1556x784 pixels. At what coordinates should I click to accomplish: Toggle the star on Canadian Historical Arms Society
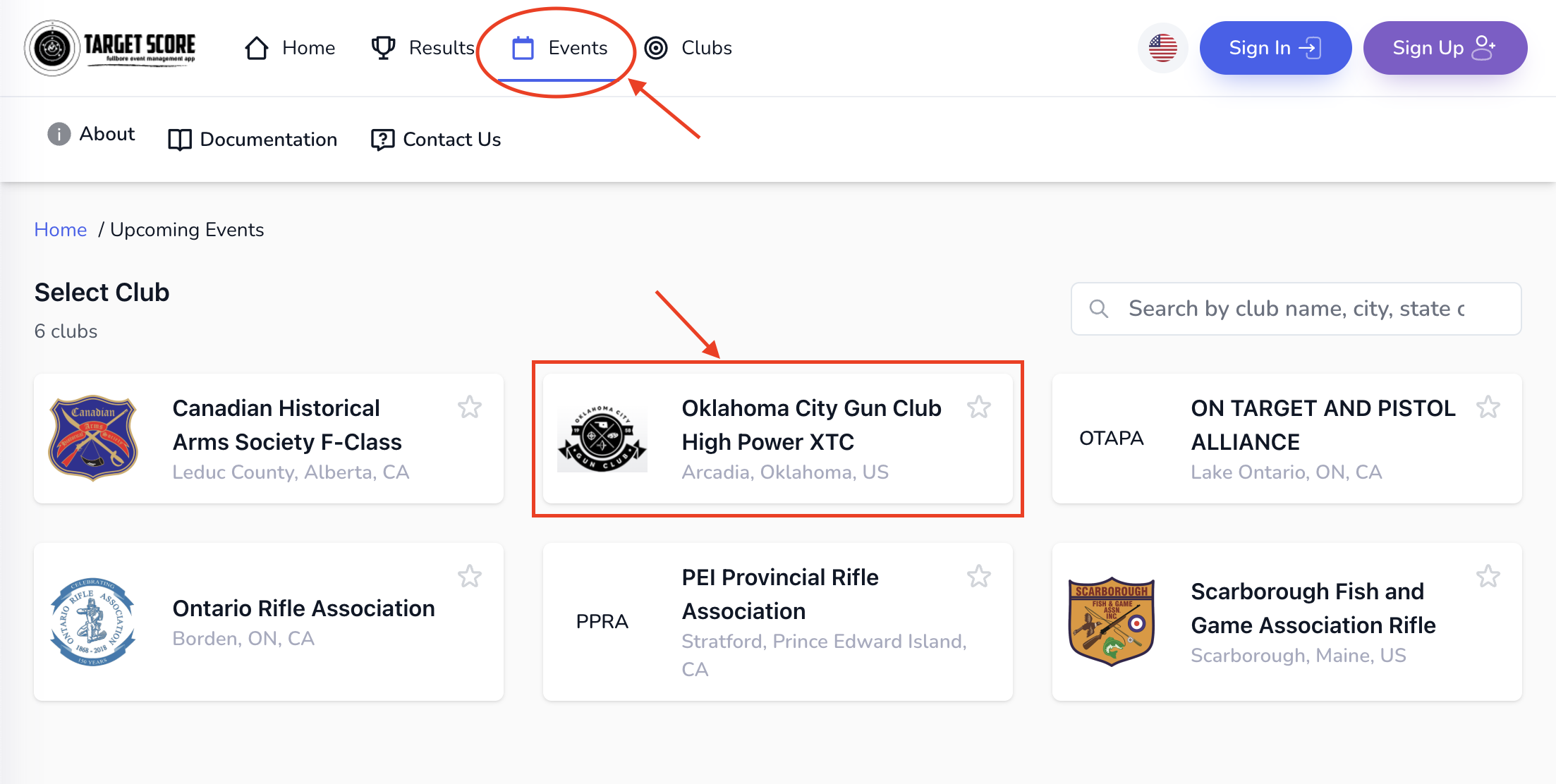[470, 407]
